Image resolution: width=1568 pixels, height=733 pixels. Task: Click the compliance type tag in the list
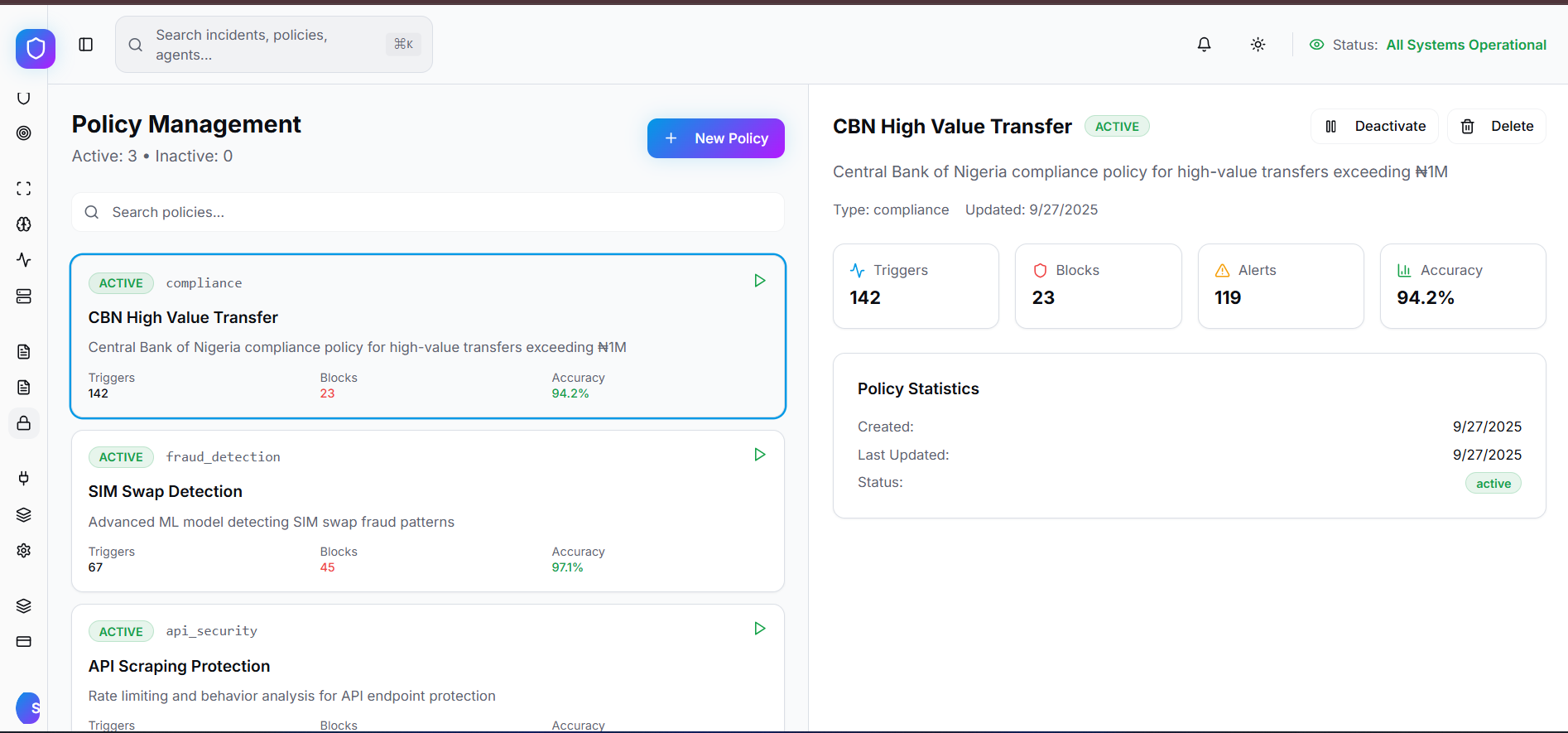[x=204, y=283]
